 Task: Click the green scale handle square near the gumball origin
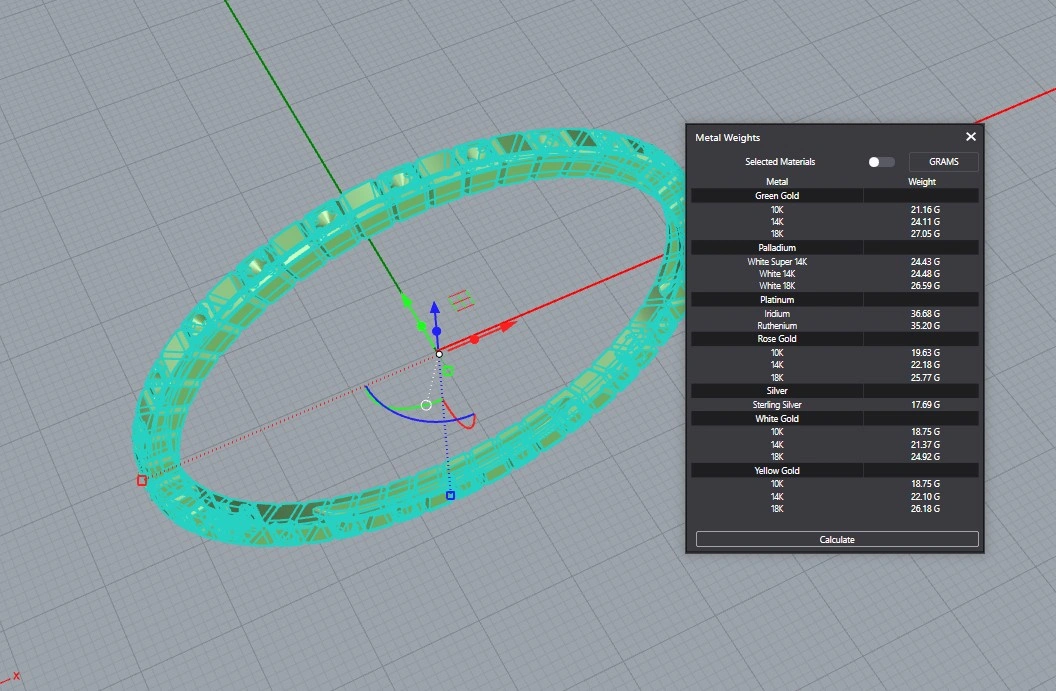(x=449, y=371)
